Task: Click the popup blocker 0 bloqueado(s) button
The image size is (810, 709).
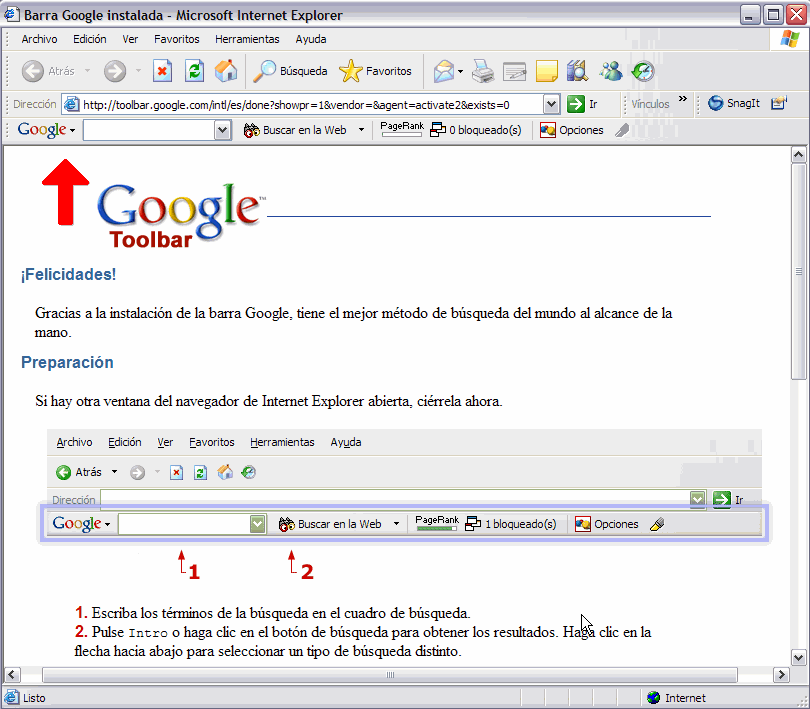Action: click(476, 130)
